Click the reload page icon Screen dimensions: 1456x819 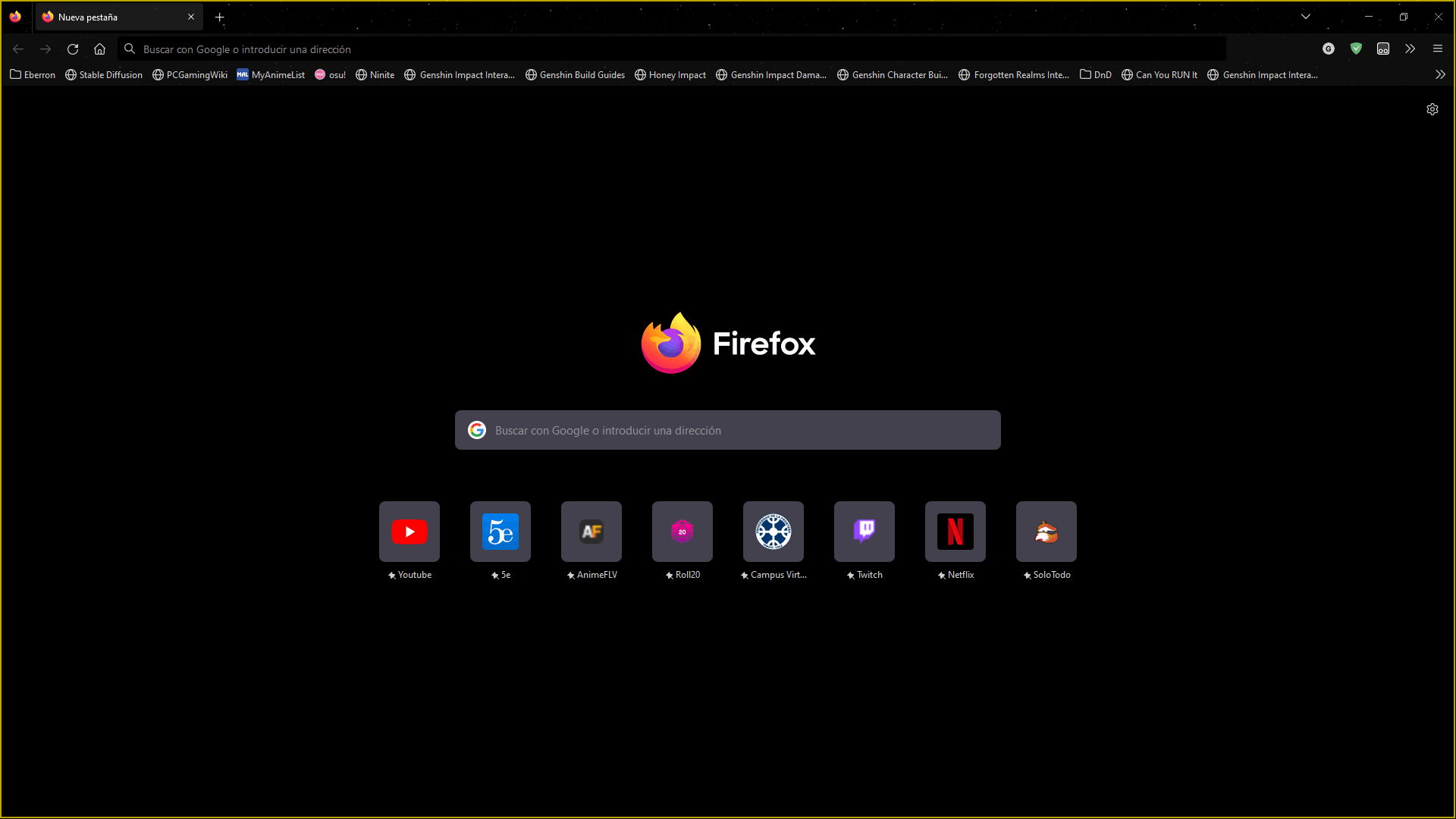pos(73,49)
